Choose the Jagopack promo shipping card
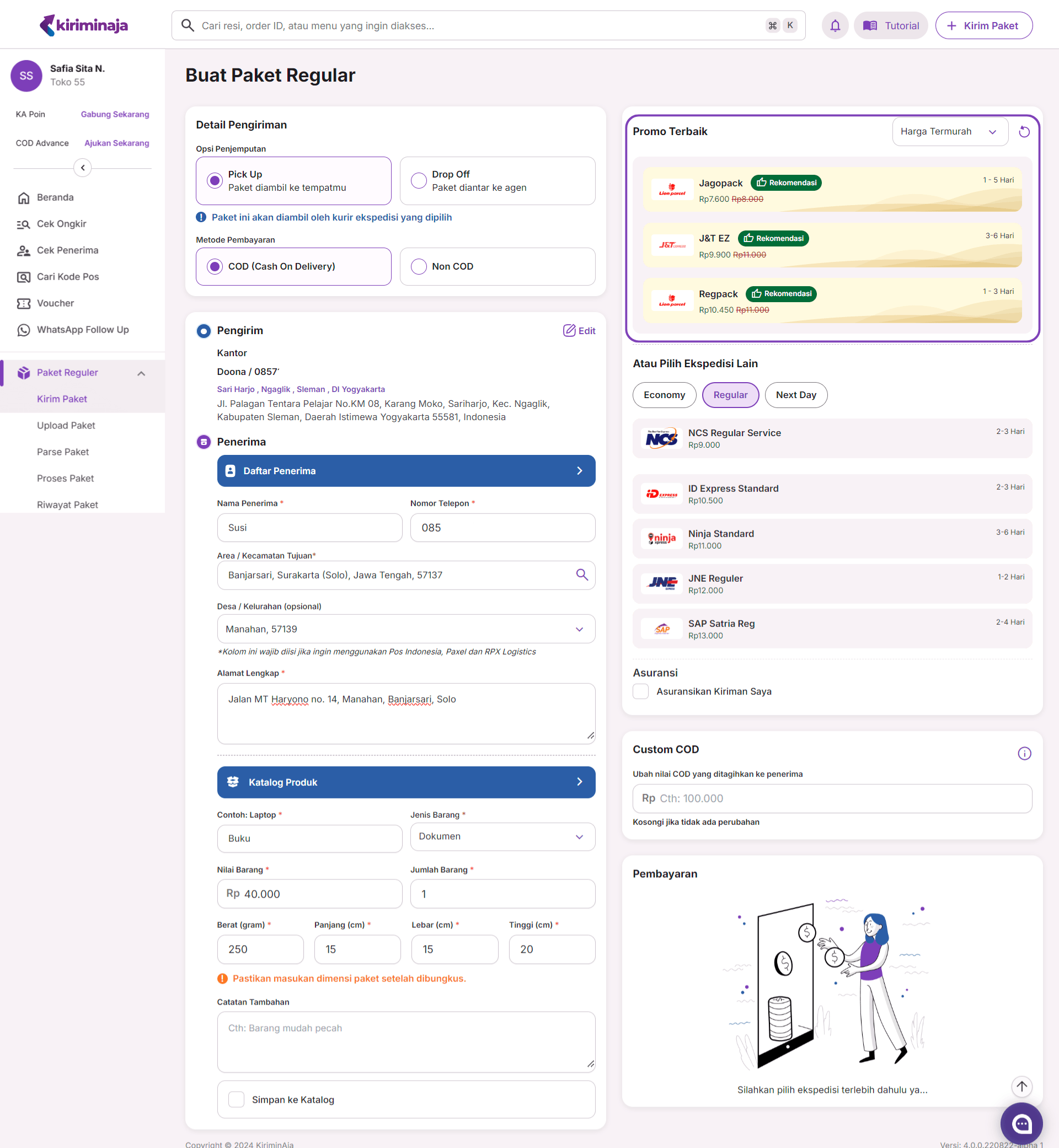Screen dimensions: 1059x1148 pyautogui.click(x=832, y=190)
